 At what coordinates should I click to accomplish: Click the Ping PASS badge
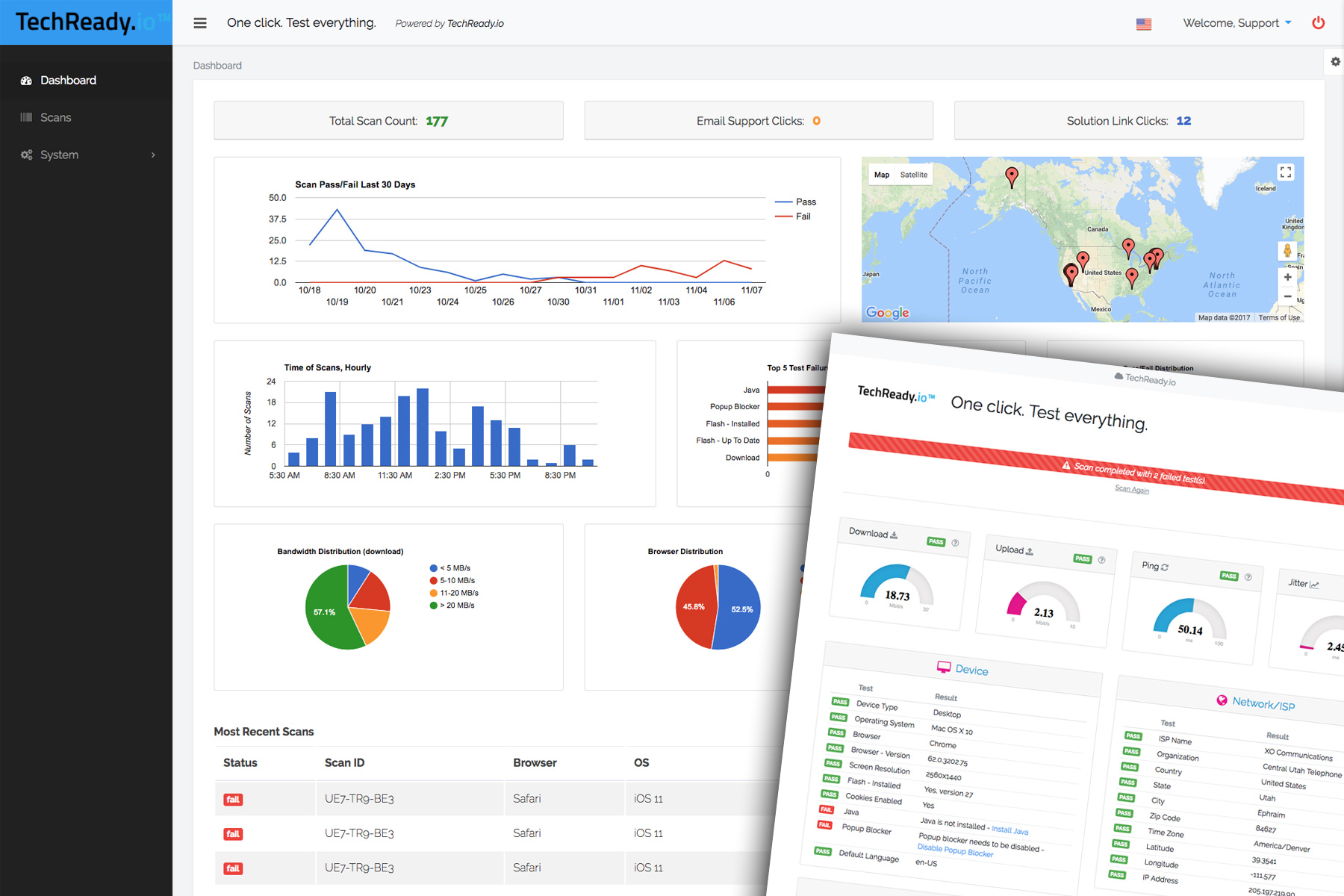point(1229,576)
